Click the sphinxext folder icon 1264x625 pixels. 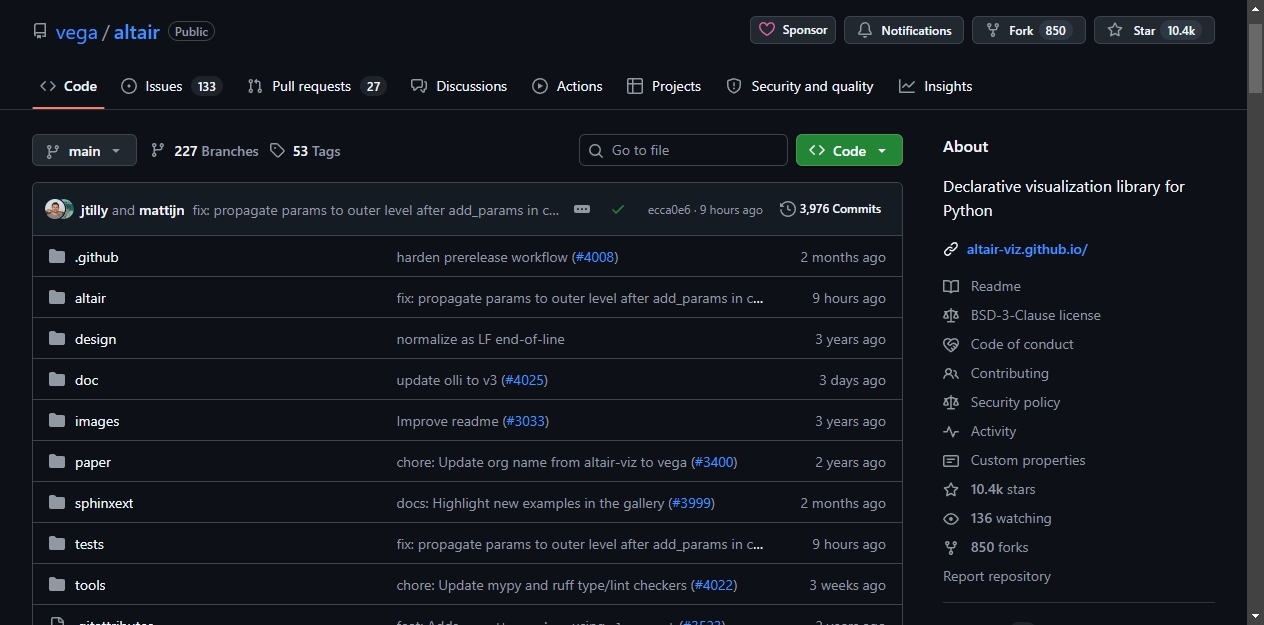tap(57, 503)
